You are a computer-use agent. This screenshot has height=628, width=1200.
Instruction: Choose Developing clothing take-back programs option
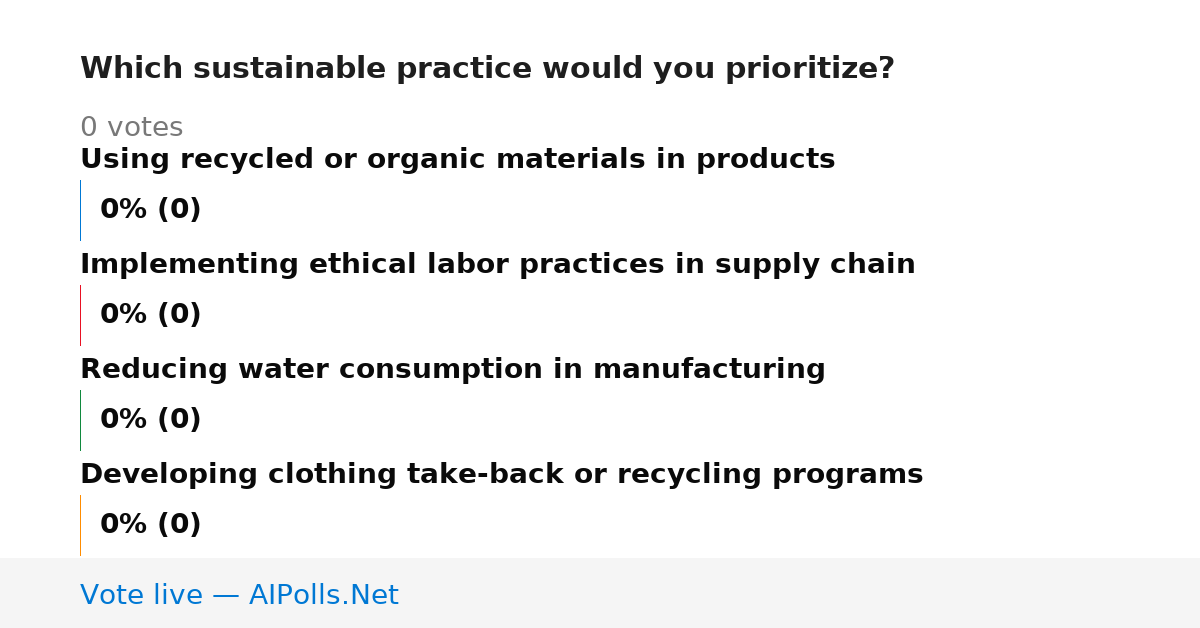[x=501, y=475]
